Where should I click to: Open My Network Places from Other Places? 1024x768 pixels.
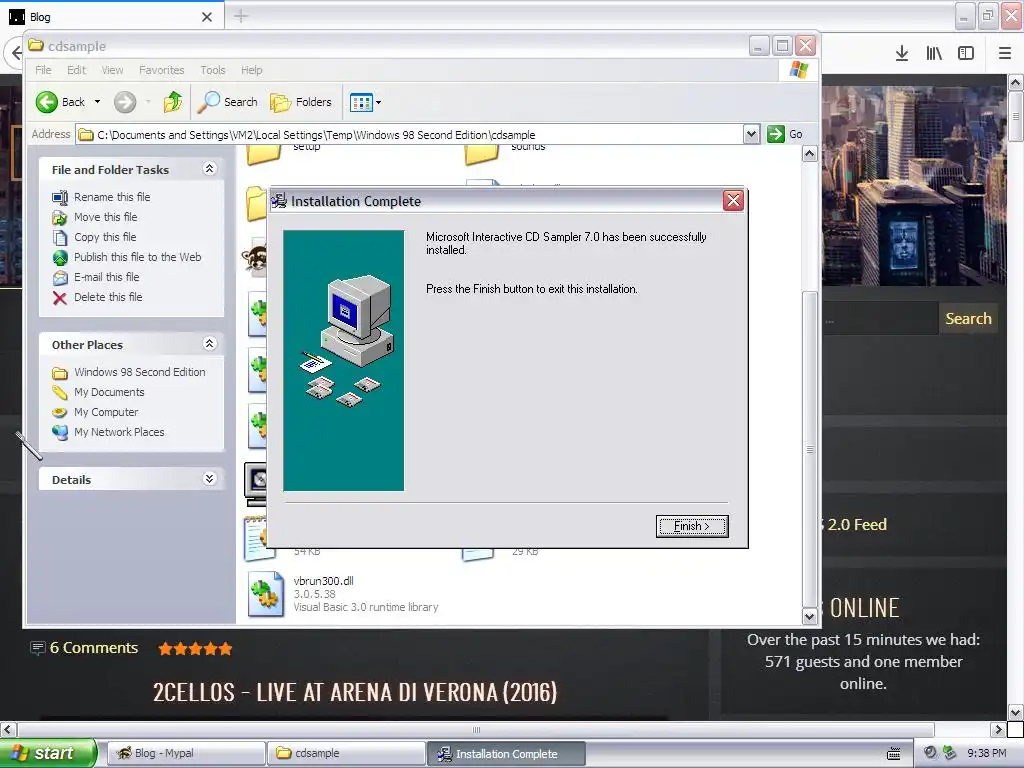[119, 432]
